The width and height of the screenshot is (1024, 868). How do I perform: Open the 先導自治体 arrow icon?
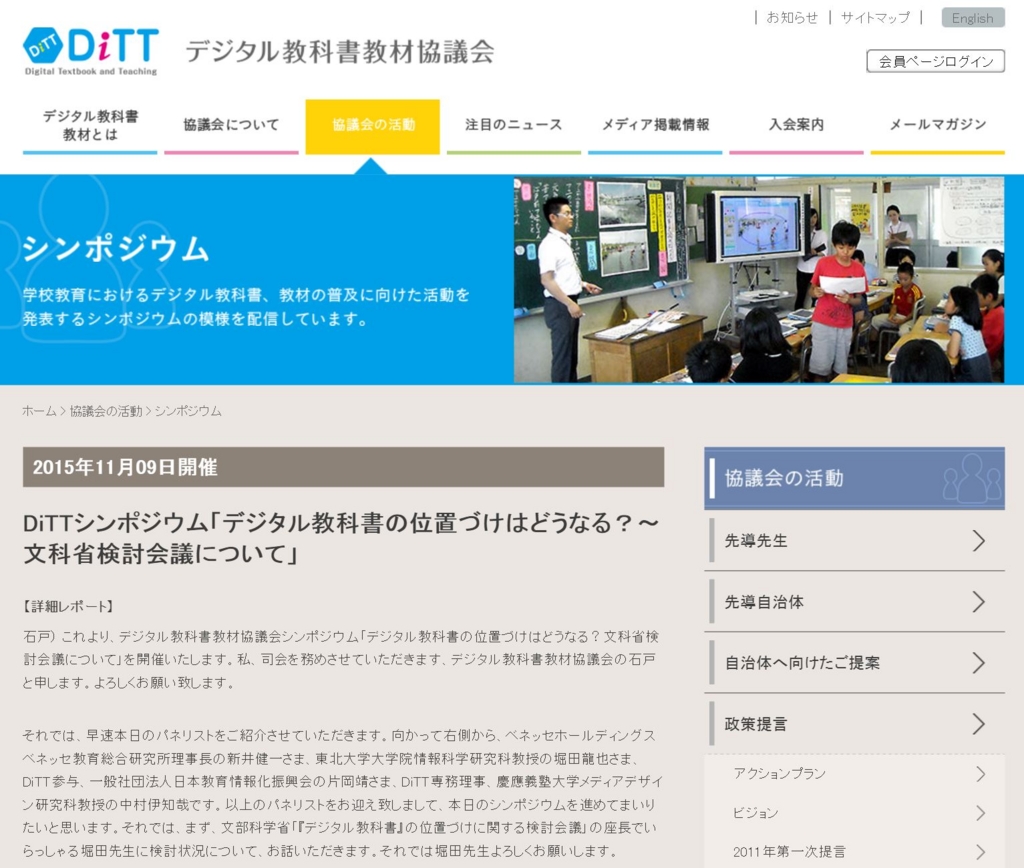(980, 601)
